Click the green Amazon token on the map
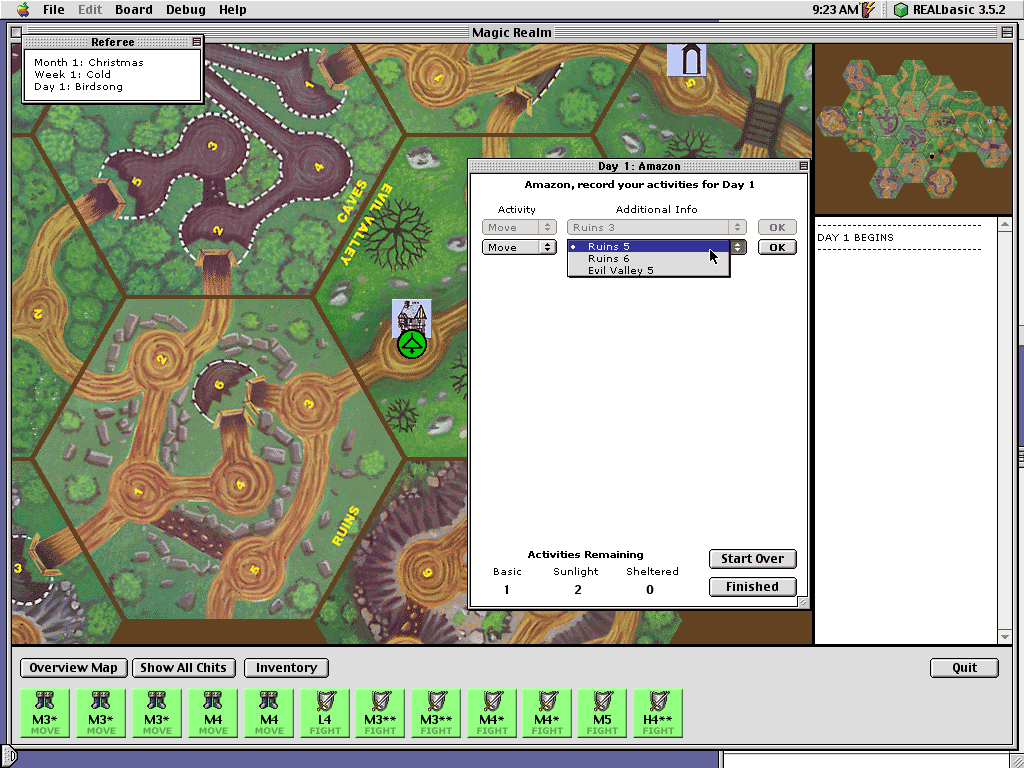Screen dimensions: 1024x768 tap(411, 344)
